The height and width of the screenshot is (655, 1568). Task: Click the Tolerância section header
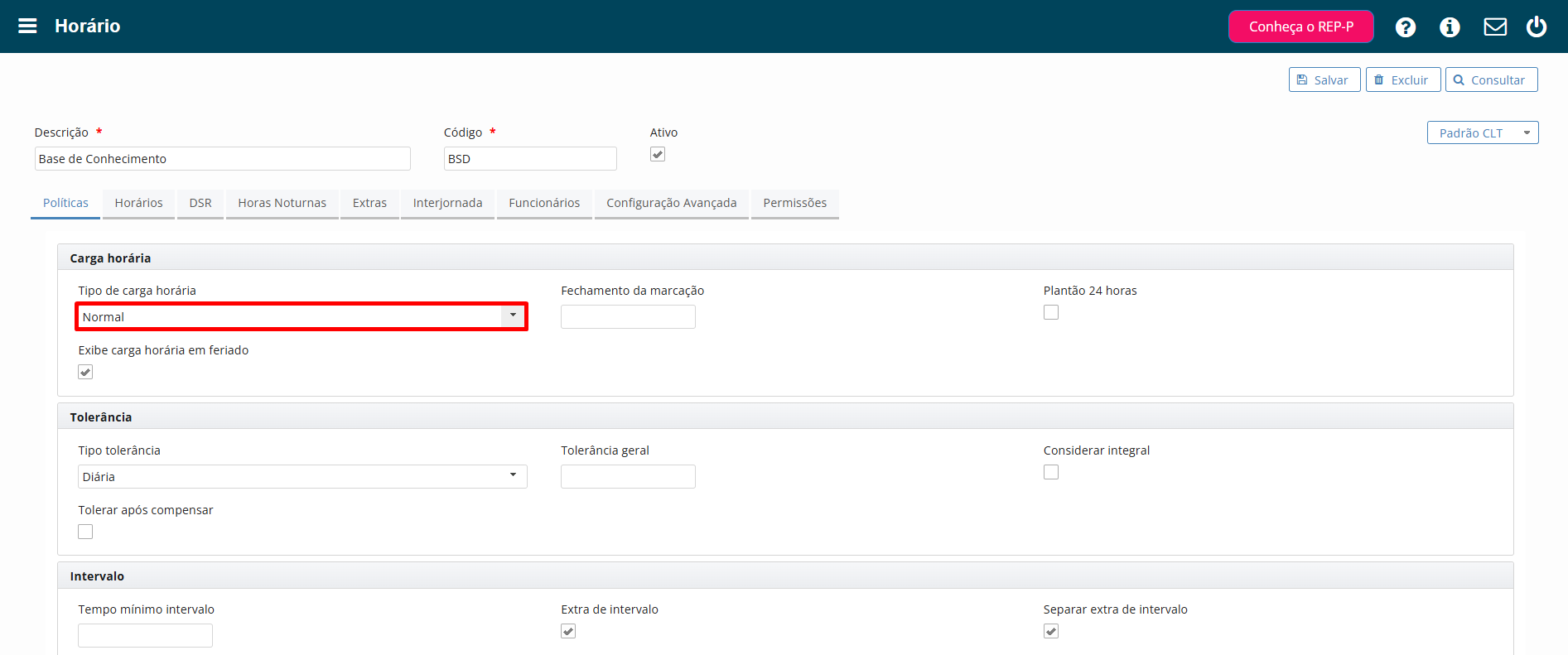785,417
